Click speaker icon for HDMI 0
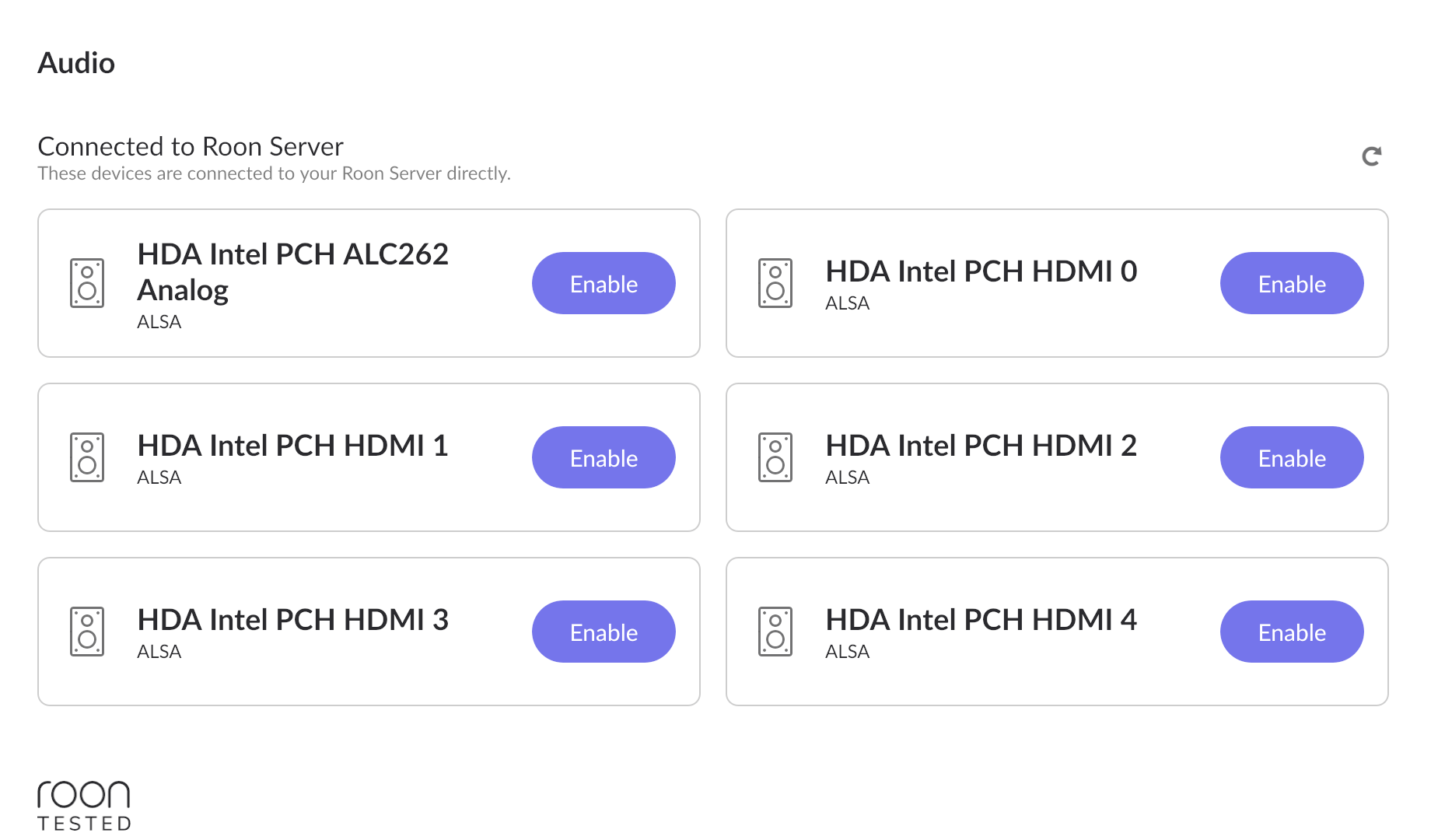 coord(775,283)
